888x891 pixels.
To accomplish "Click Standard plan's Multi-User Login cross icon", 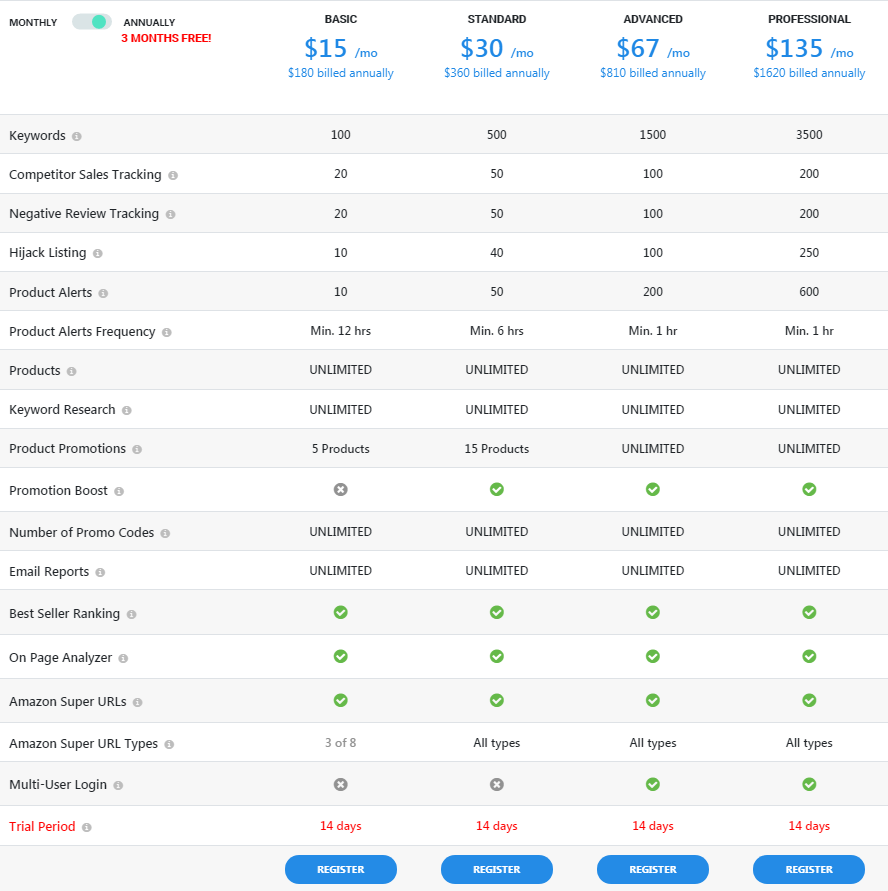I will pos(497,784).
